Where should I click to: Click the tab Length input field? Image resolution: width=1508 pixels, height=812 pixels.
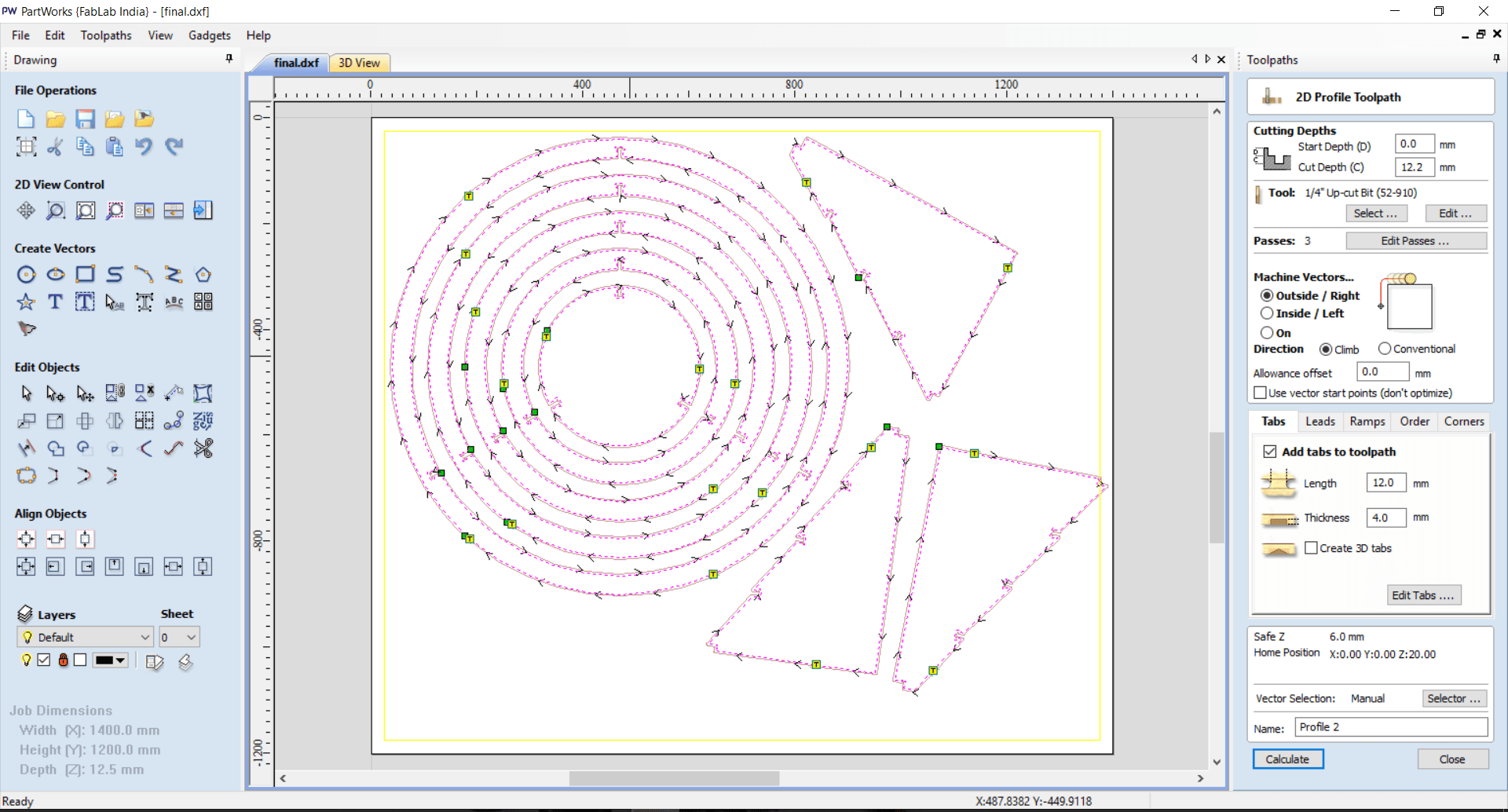point(1386,483)
